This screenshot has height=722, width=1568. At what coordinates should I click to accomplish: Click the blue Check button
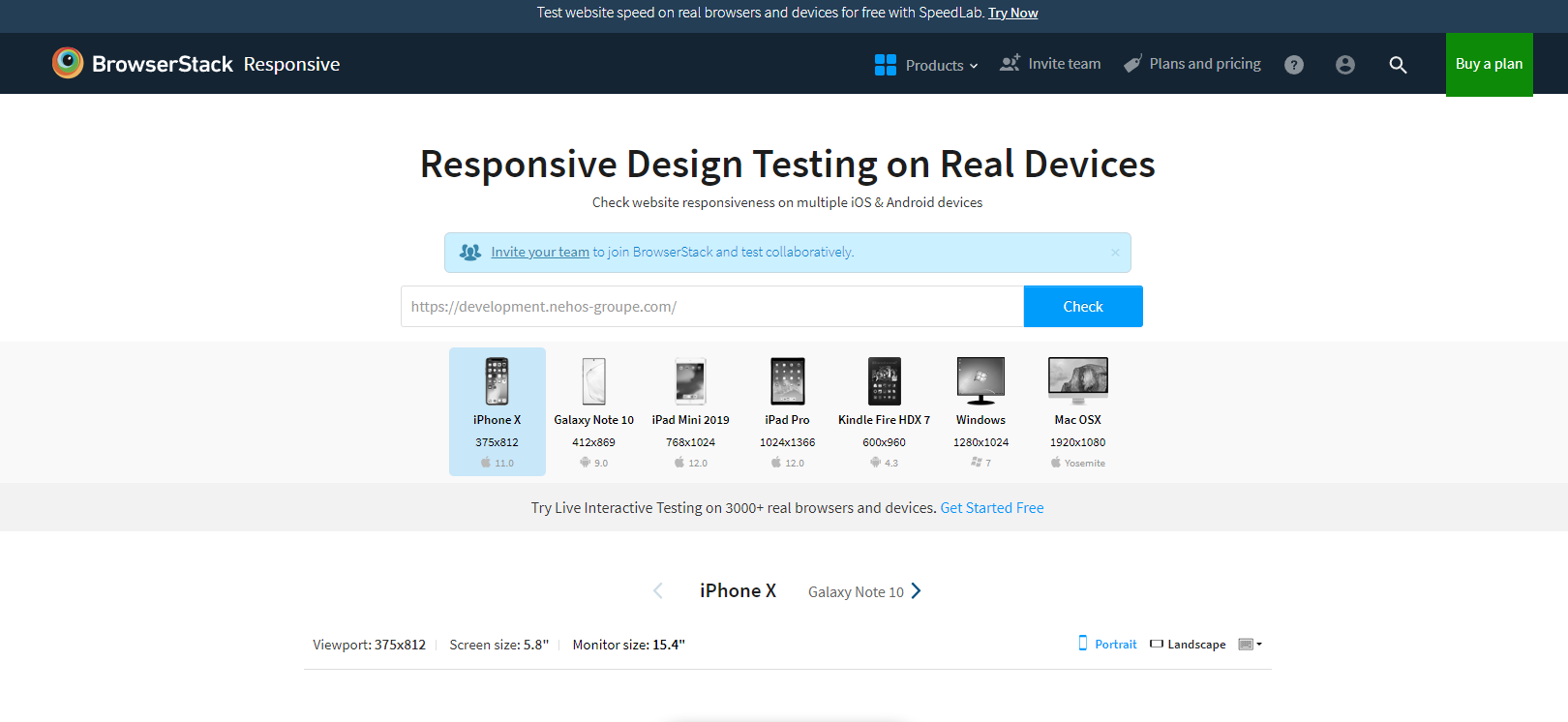[1083, 307]
